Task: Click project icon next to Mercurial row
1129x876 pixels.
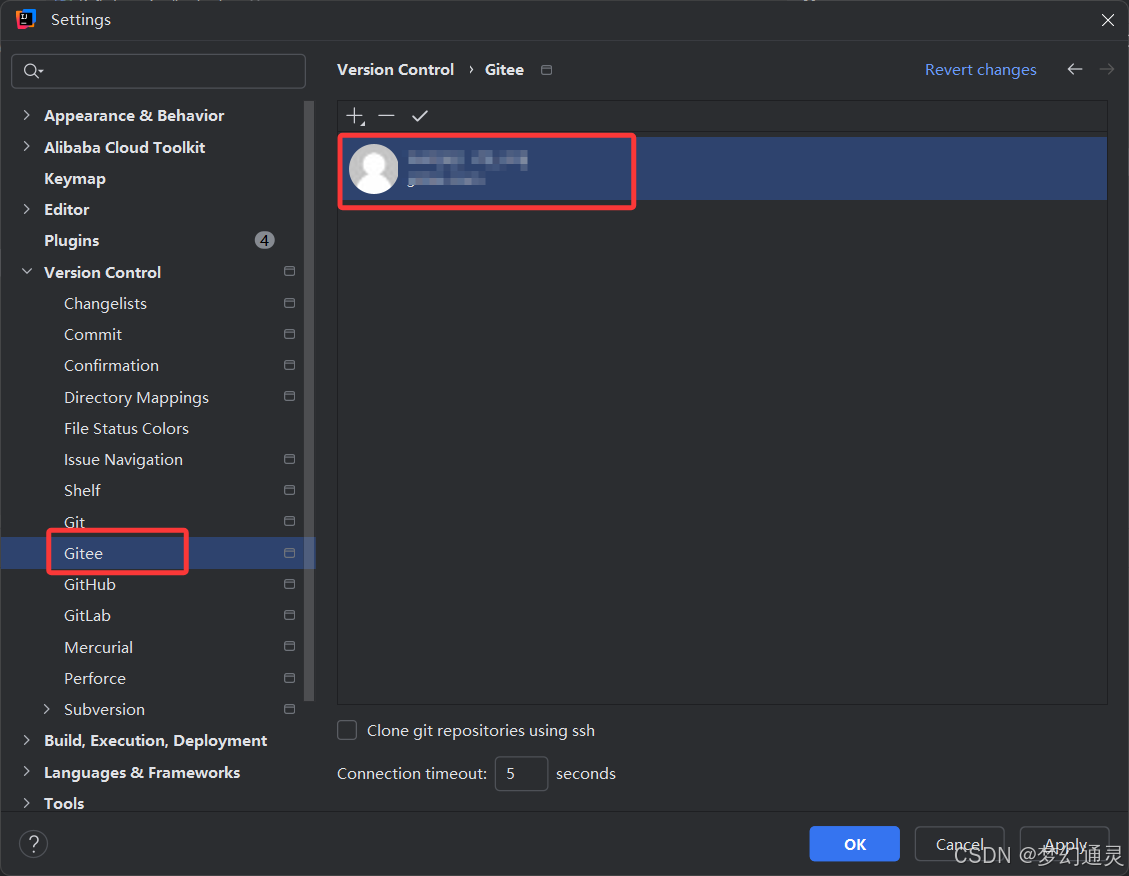Action: tap(289, 646)
